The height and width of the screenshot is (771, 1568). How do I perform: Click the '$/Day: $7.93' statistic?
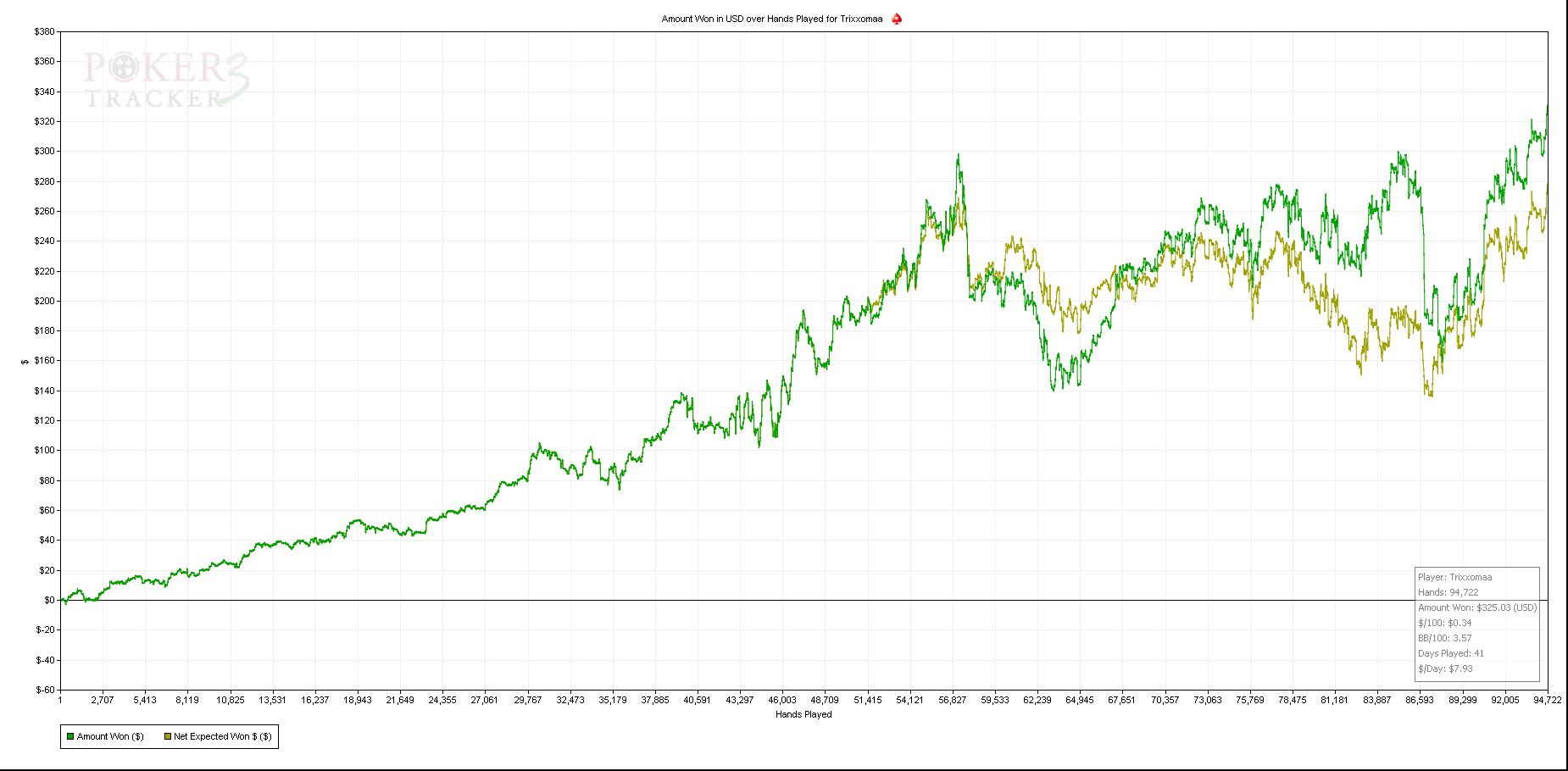(1445, 668)
